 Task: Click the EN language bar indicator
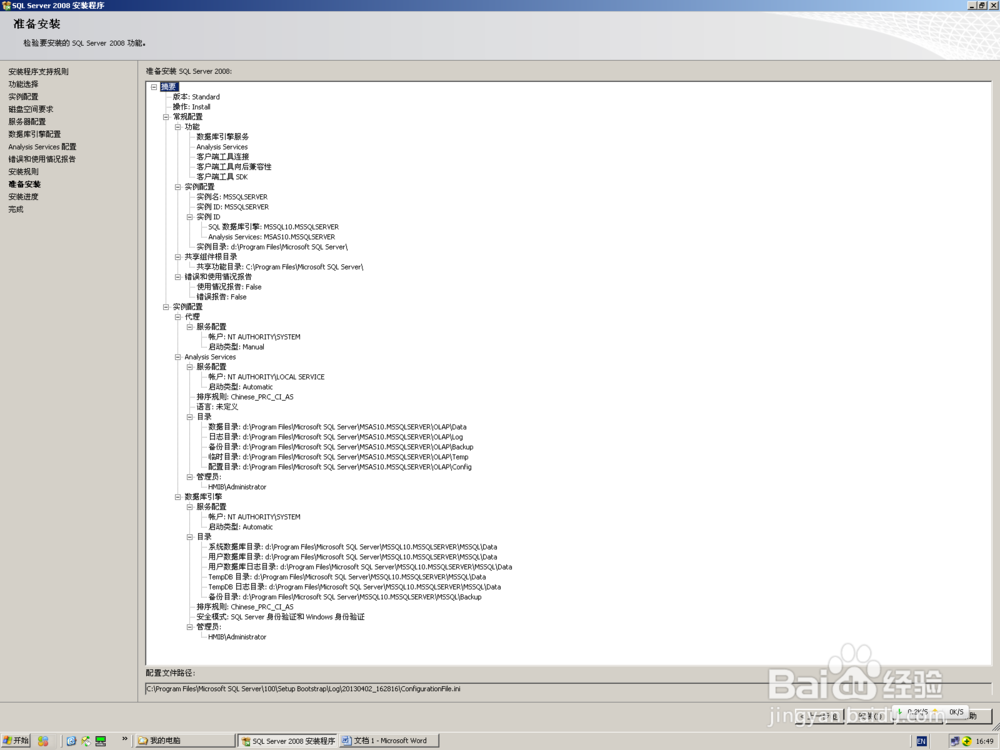(921, 741)
